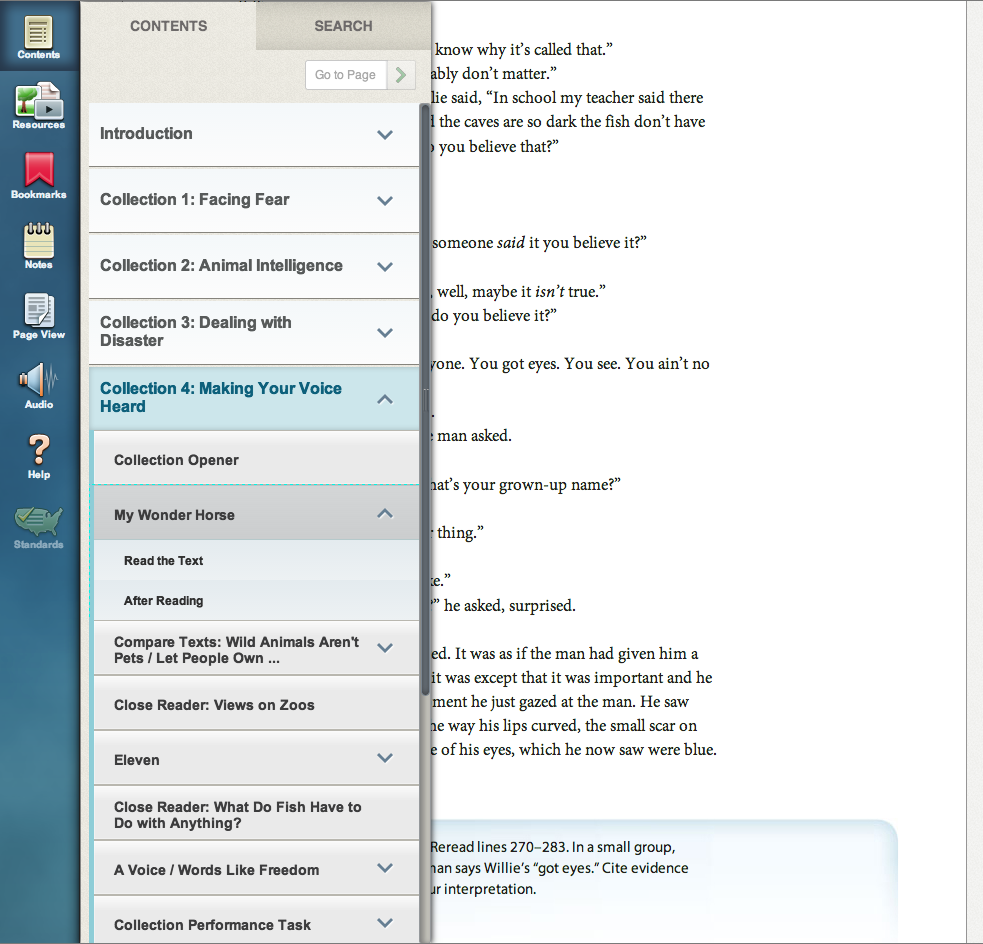The width and height of the screenshot is (983, 944).
Task: Open the Collection Opener entry
Action: click(x=177, y=460)
